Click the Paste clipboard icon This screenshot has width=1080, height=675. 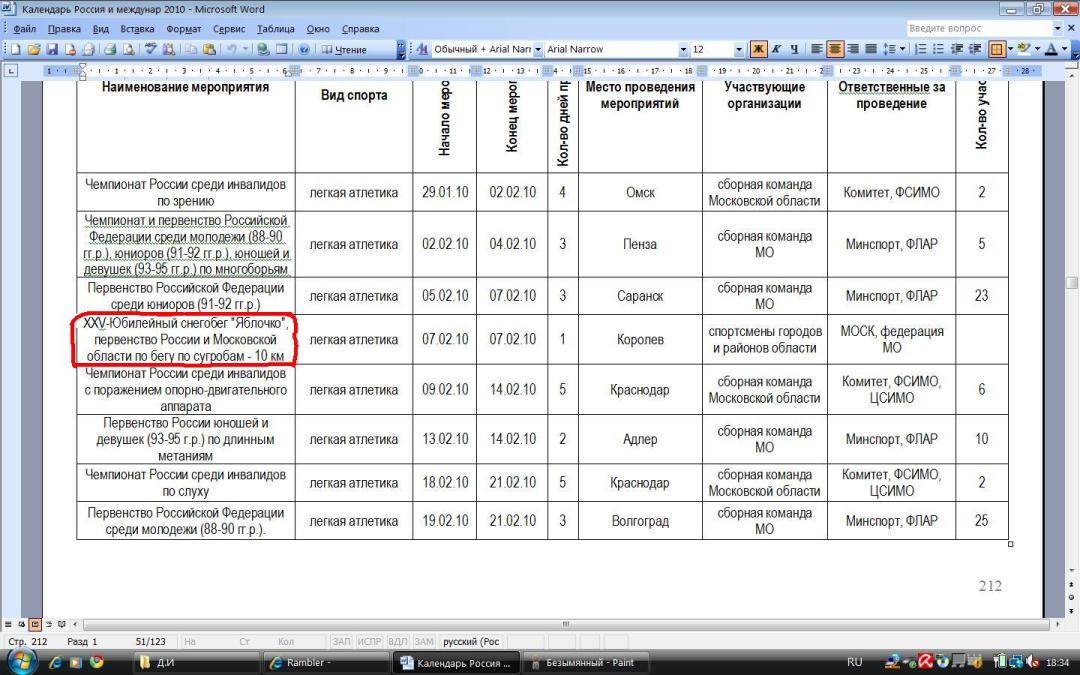point(209,49)
